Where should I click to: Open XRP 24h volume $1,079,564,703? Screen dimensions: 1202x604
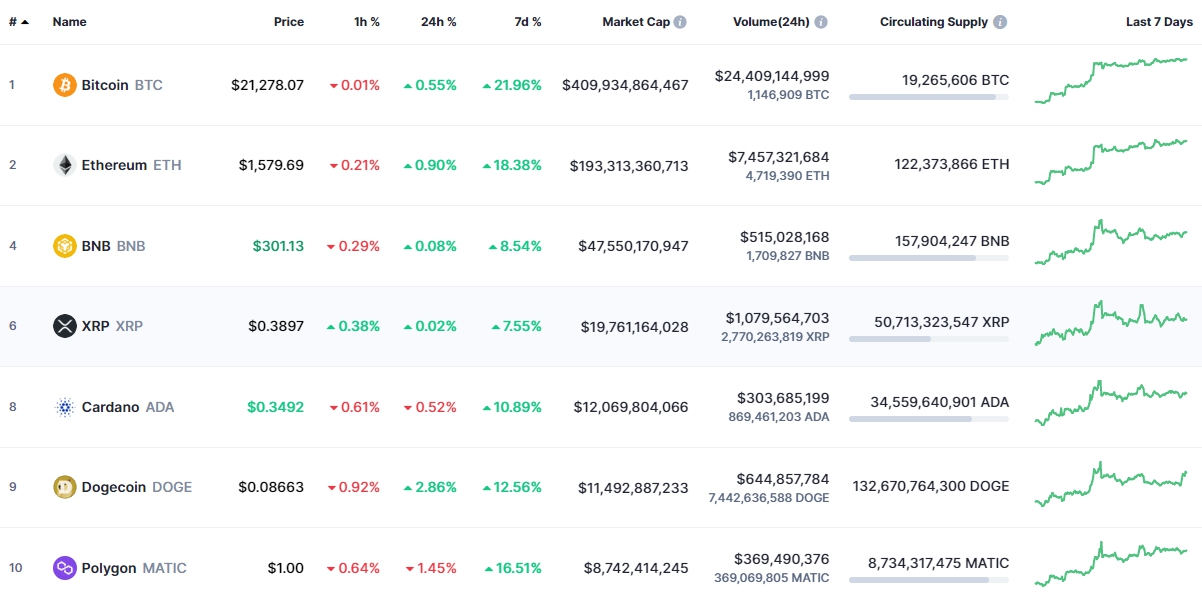(x=778, y=318)
